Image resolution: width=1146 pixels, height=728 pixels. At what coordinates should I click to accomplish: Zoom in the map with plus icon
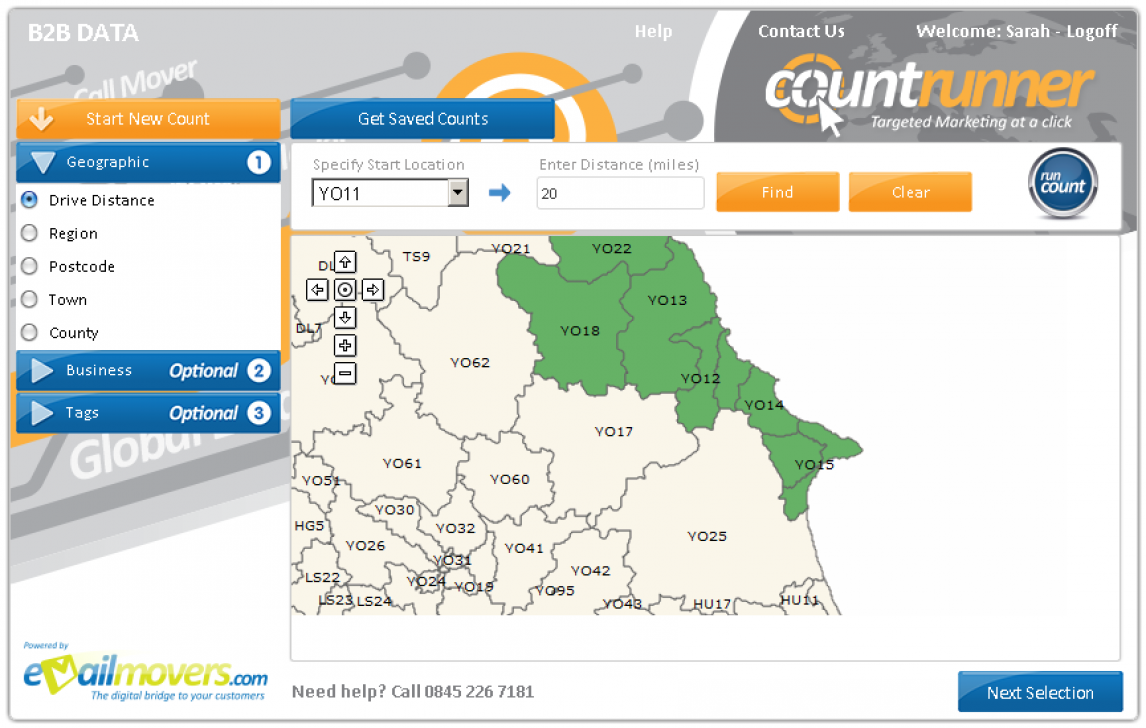345,346
